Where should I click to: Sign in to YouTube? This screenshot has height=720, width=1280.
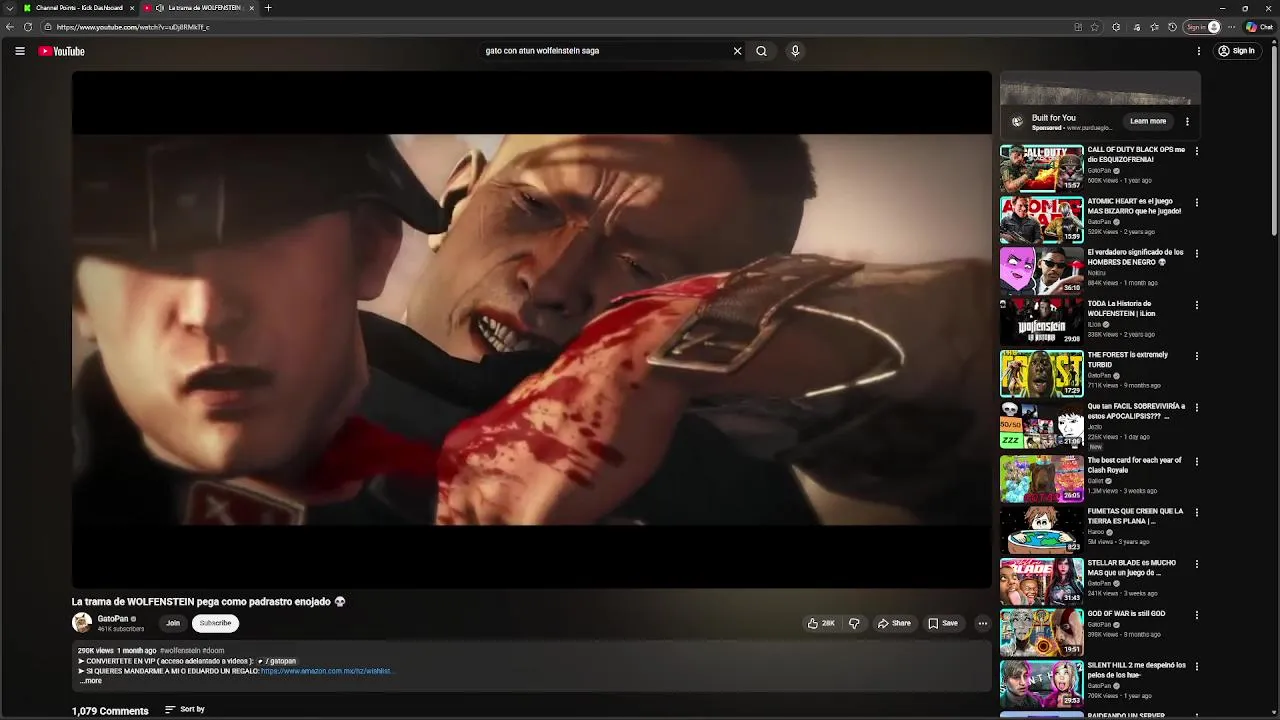coord(1236,51)
